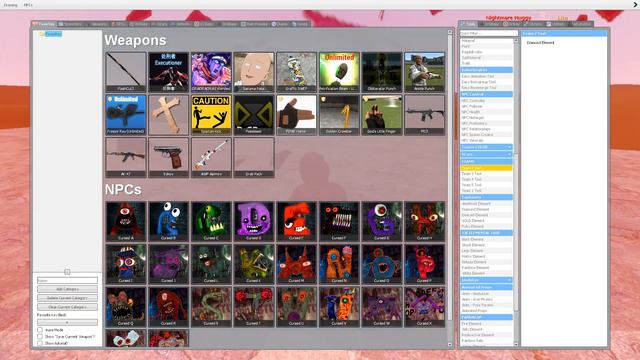Select Easy Animation Tool in the list
This screenshot has width=640, height=360.
pyautogui.click(x=486, y=76)
